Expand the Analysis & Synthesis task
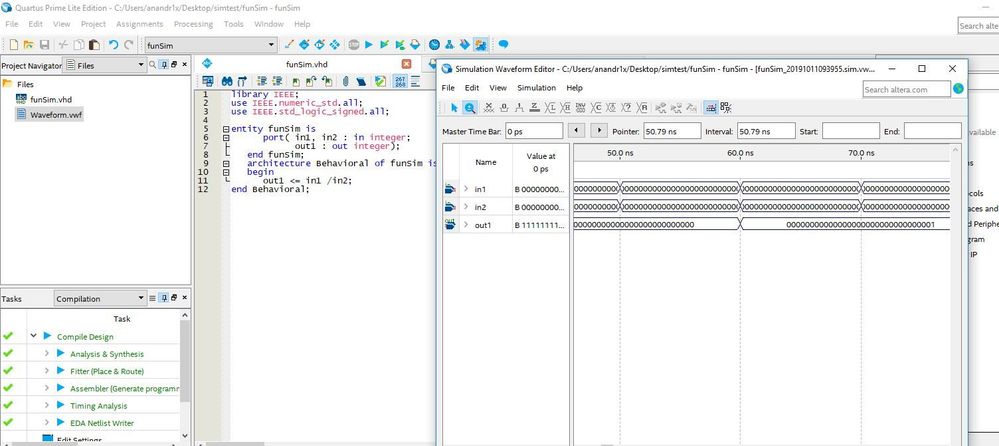 coord(46,354)
